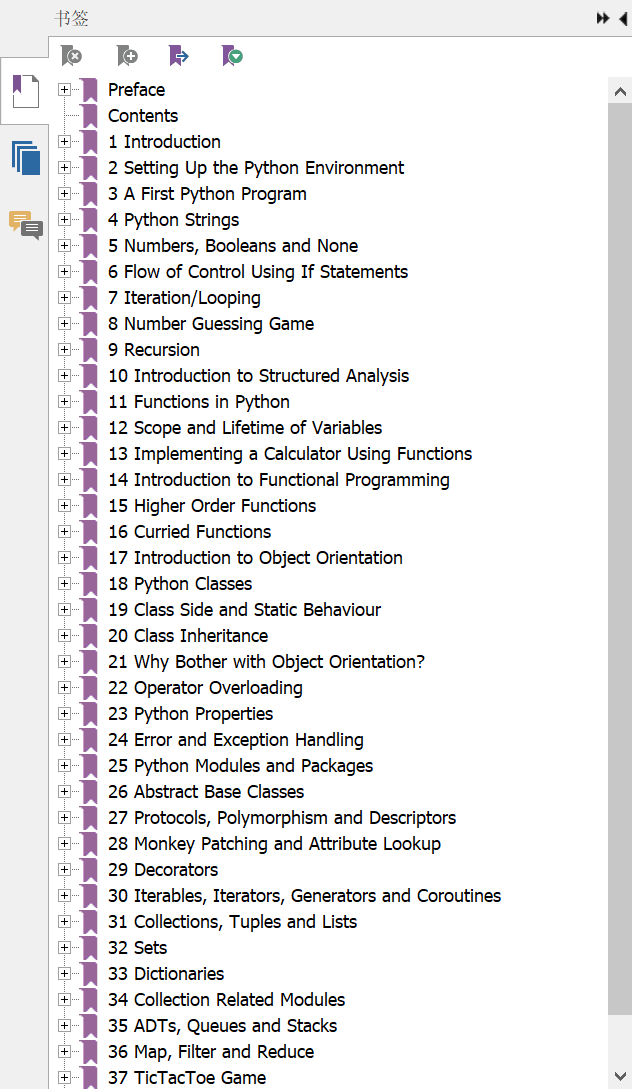Screen dimensions: 632x1089
Task: Click bookmark icon beside 32 Sets
Action: point(90,947)
